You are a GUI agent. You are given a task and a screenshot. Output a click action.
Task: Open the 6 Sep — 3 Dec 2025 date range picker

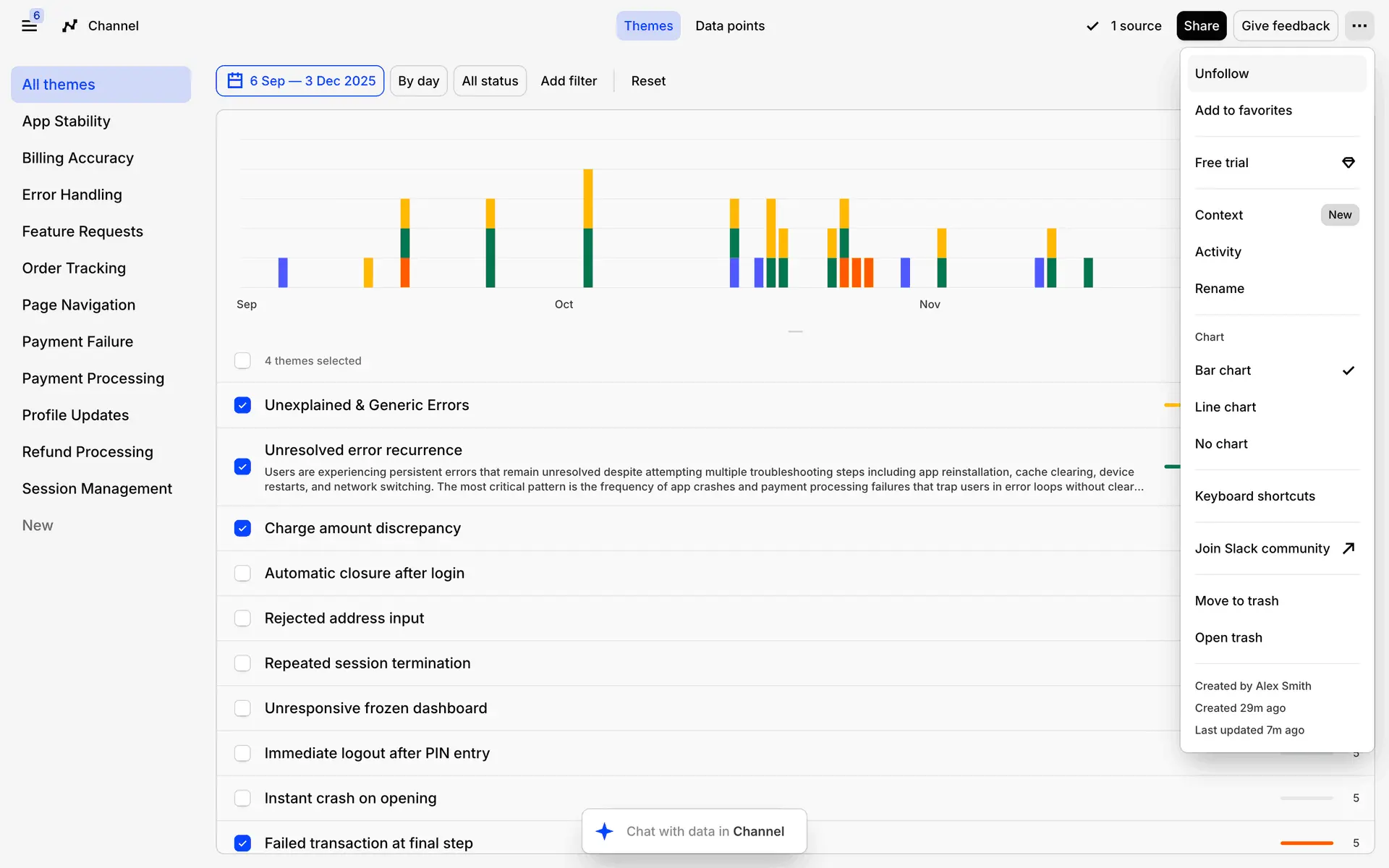312,81
